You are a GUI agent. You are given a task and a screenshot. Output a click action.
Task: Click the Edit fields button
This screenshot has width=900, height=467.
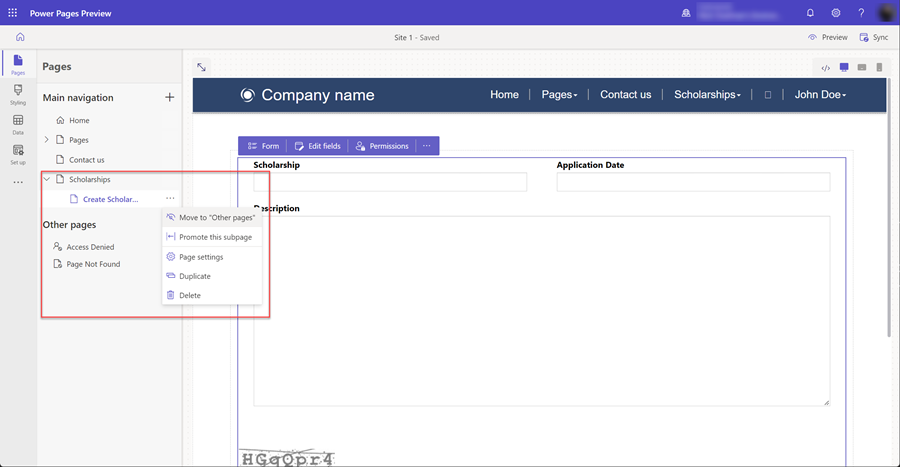coord(317,146)
